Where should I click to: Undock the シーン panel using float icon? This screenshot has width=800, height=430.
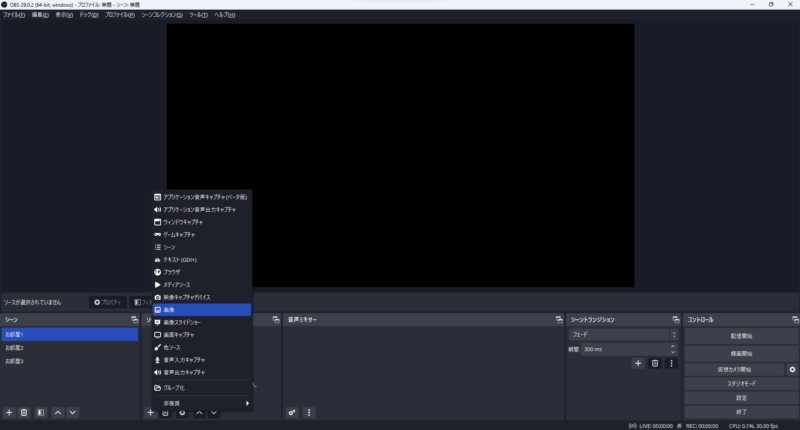[134, 320]
